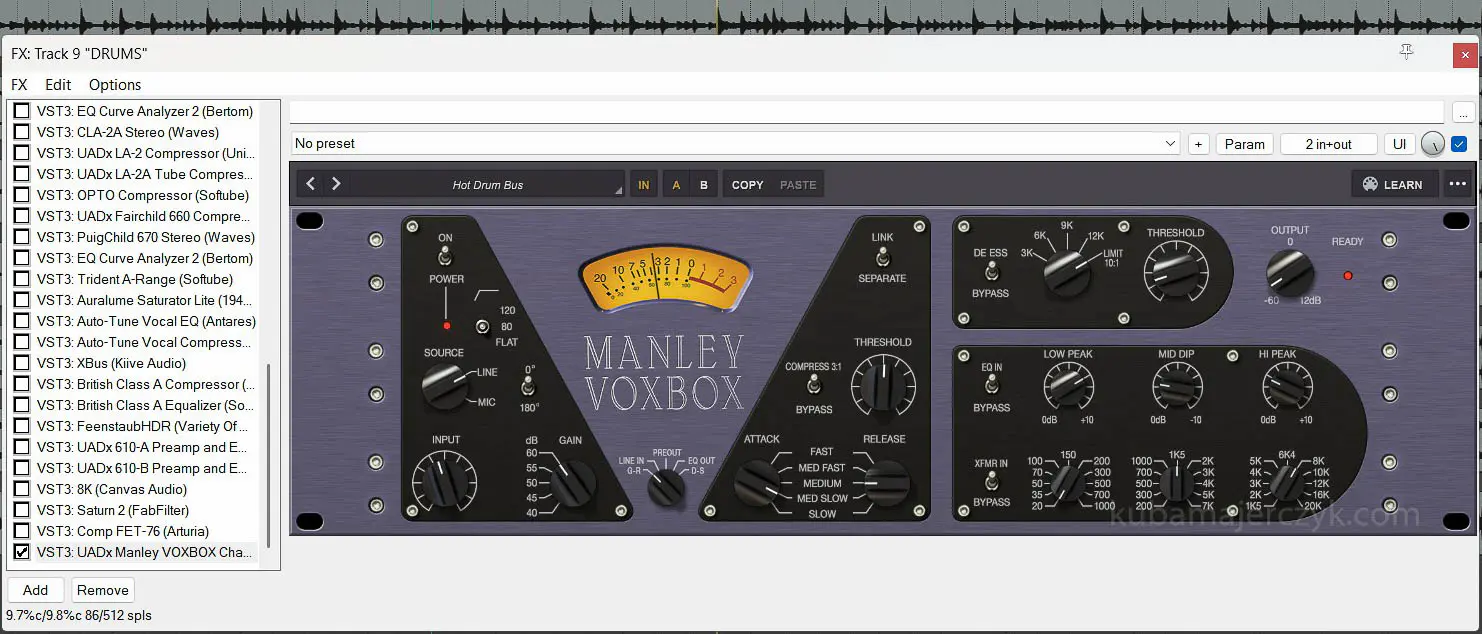This screenshot has height=634, width=1482.
Task: Click the wet/dry mix knob
Action: tap(1432, 144)
